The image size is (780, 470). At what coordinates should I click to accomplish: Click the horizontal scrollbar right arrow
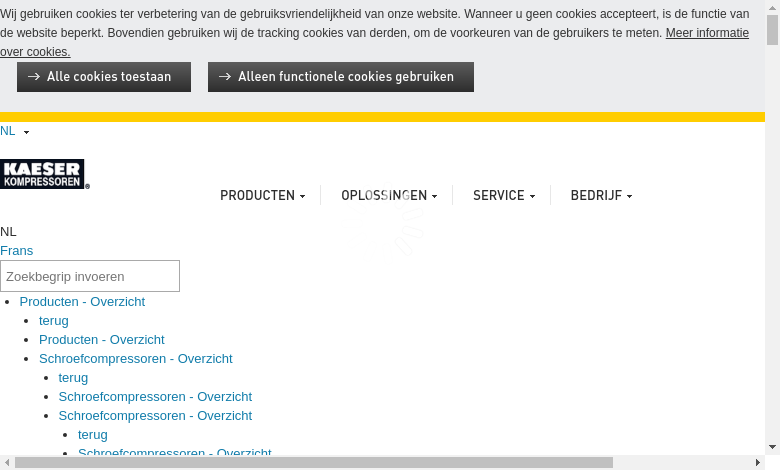(757, 462)
